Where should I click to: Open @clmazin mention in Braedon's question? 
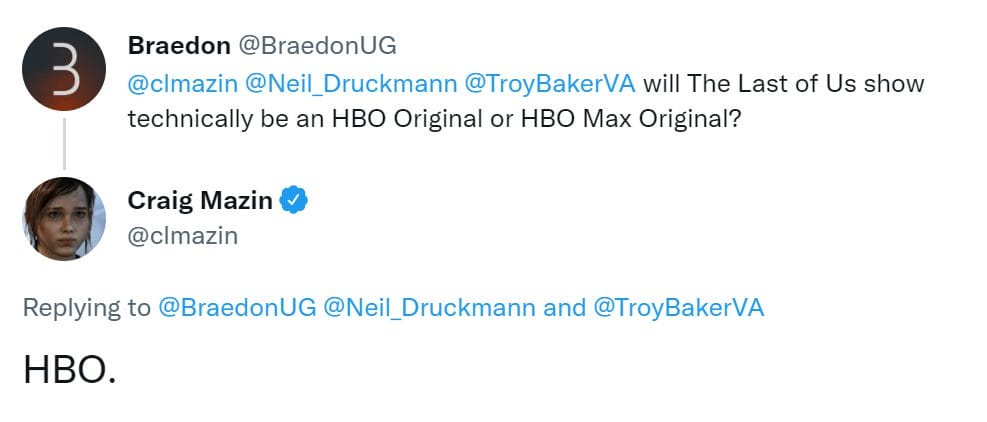click(x=181, y=82)
